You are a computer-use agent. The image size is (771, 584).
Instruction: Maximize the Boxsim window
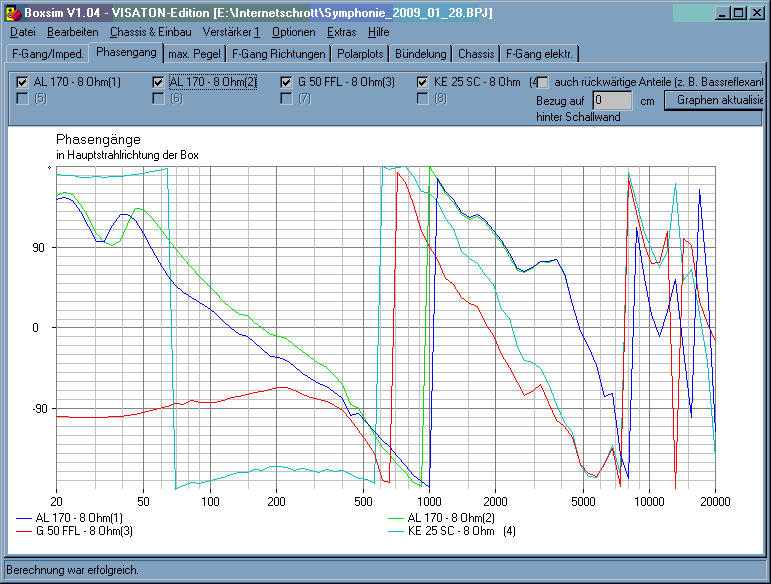[x=739, y=13]
